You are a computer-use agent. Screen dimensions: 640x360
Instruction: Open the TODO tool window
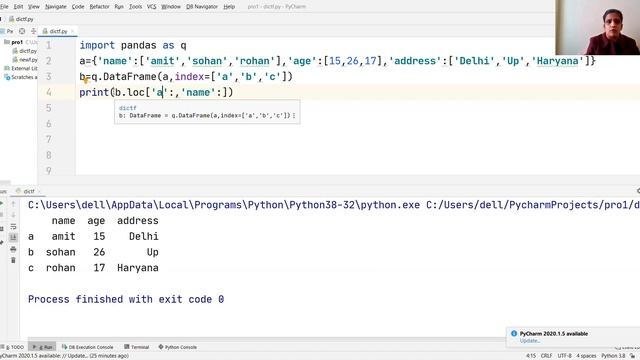pos(12,347)
